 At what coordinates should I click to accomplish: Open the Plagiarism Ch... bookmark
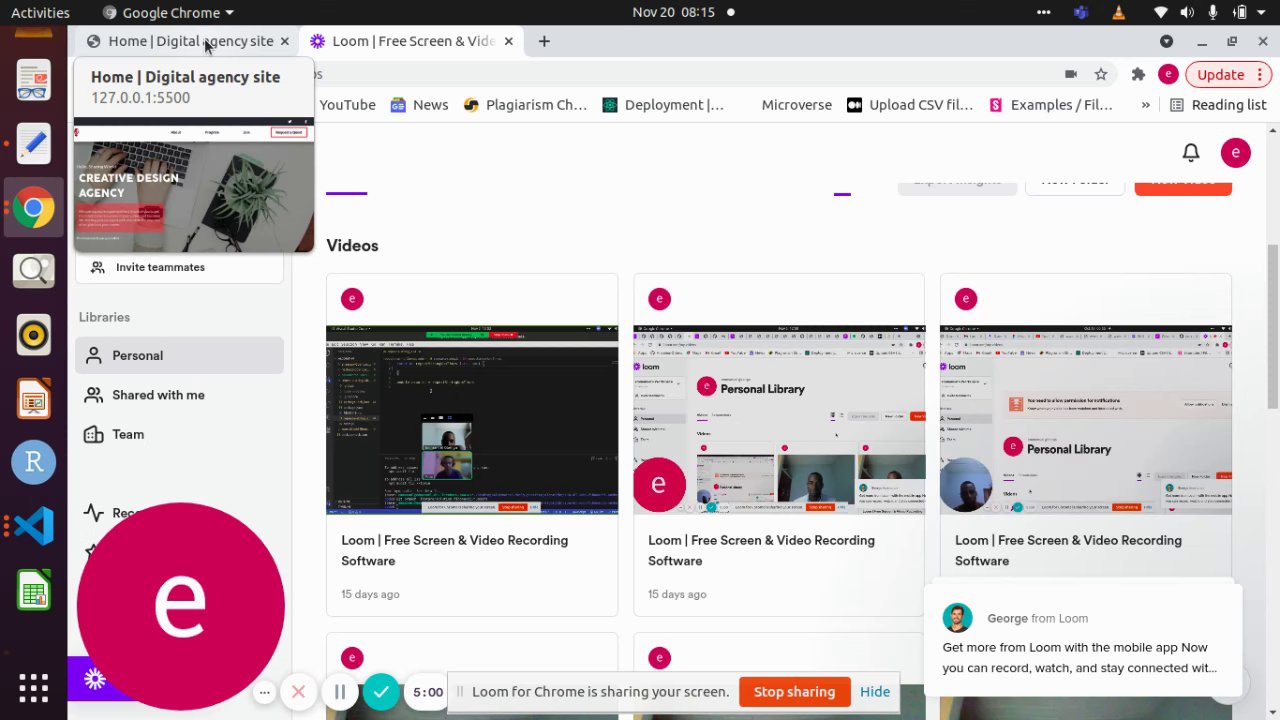tap(525, 105)
